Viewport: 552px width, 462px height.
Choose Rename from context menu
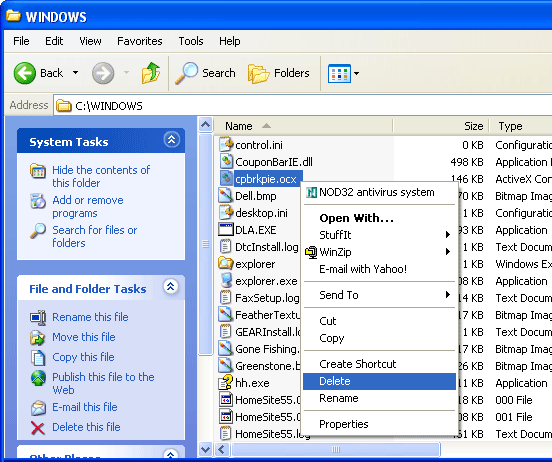click(x=380, y=398)
